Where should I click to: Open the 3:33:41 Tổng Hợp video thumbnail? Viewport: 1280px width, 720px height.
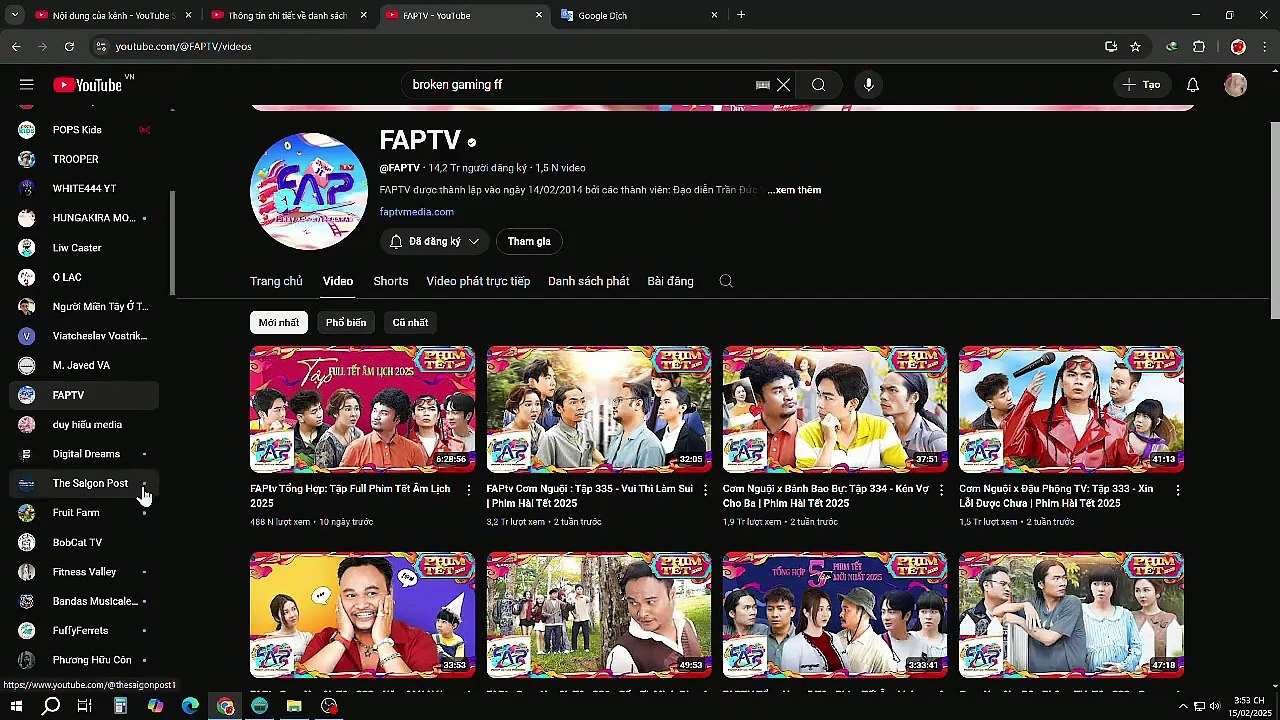(835, 615)
